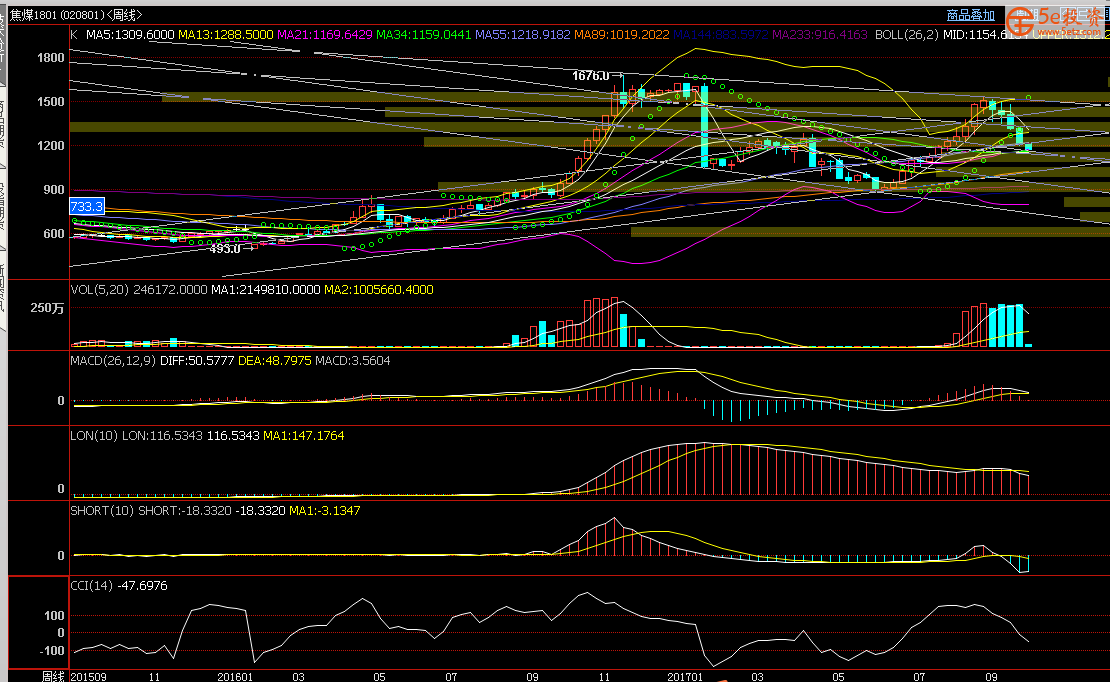
Task: Click the 1500 price axis label
Action: [50, 101]
